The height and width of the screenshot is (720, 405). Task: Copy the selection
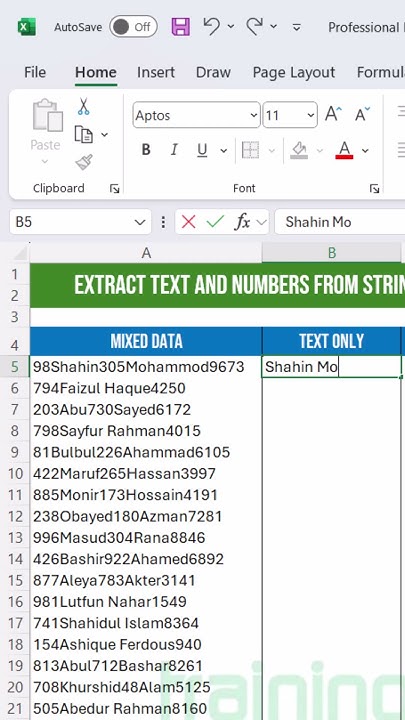tap(84, 135)
